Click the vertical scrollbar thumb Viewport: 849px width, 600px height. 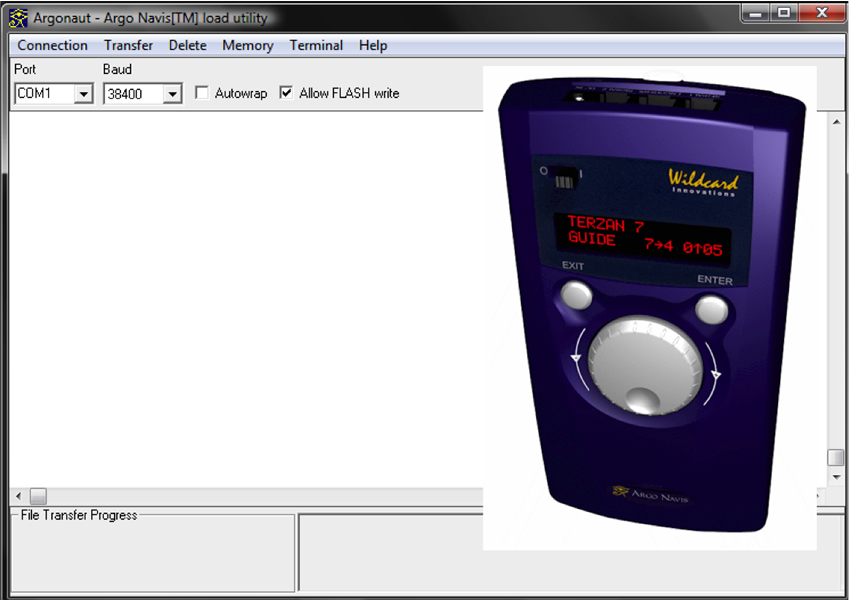click(x=836, y=458)
